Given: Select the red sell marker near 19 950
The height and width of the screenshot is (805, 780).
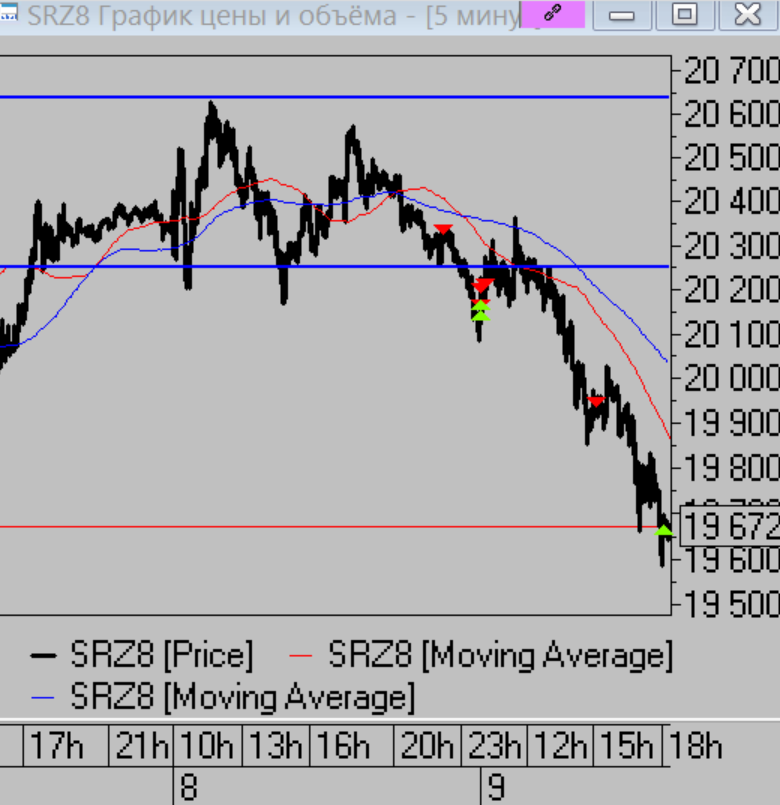Looking at the screenshot, I should coord(596,401).
